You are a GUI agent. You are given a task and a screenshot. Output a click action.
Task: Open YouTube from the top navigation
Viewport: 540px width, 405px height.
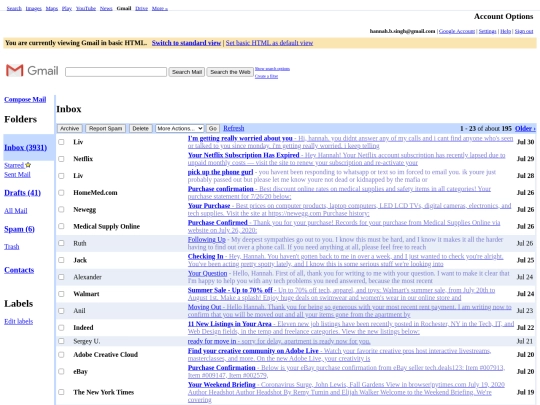coord(86,8)
